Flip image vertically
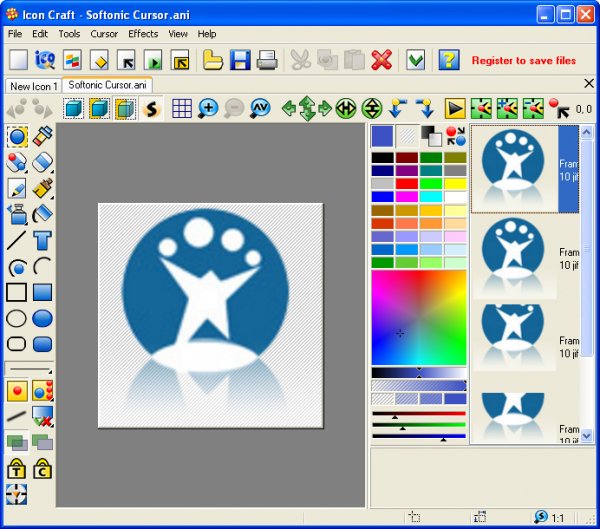Viewport: 600px width, 529px height. [372, 109]
